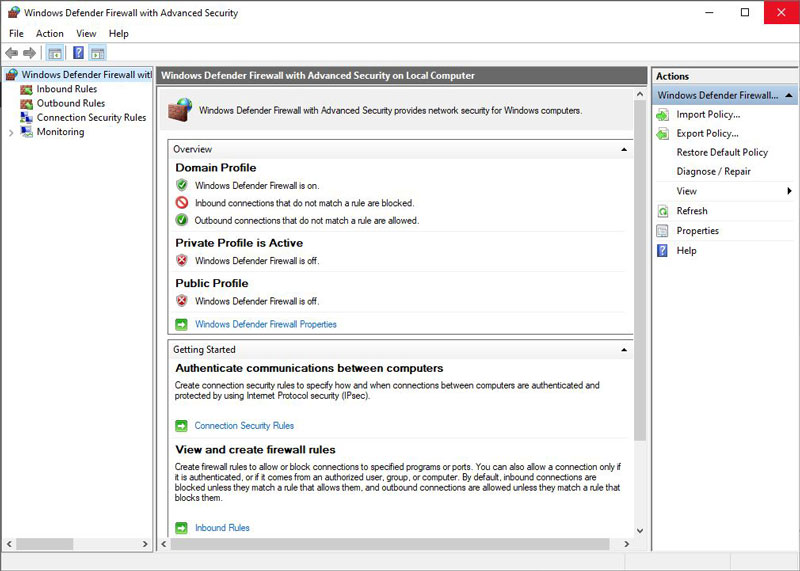Screen dimensions: 800x571
Task: Click the root firewall node icon in tree
Action: pos(12,75)
